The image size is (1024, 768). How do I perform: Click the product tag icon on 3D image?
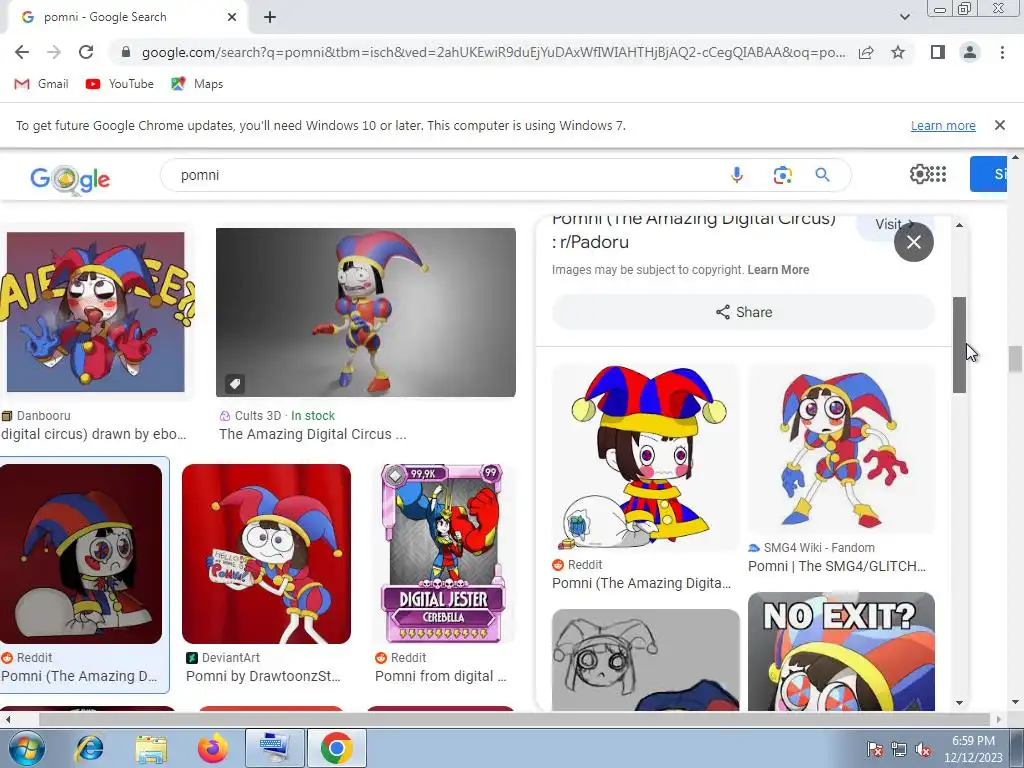[x=235, y=383]
